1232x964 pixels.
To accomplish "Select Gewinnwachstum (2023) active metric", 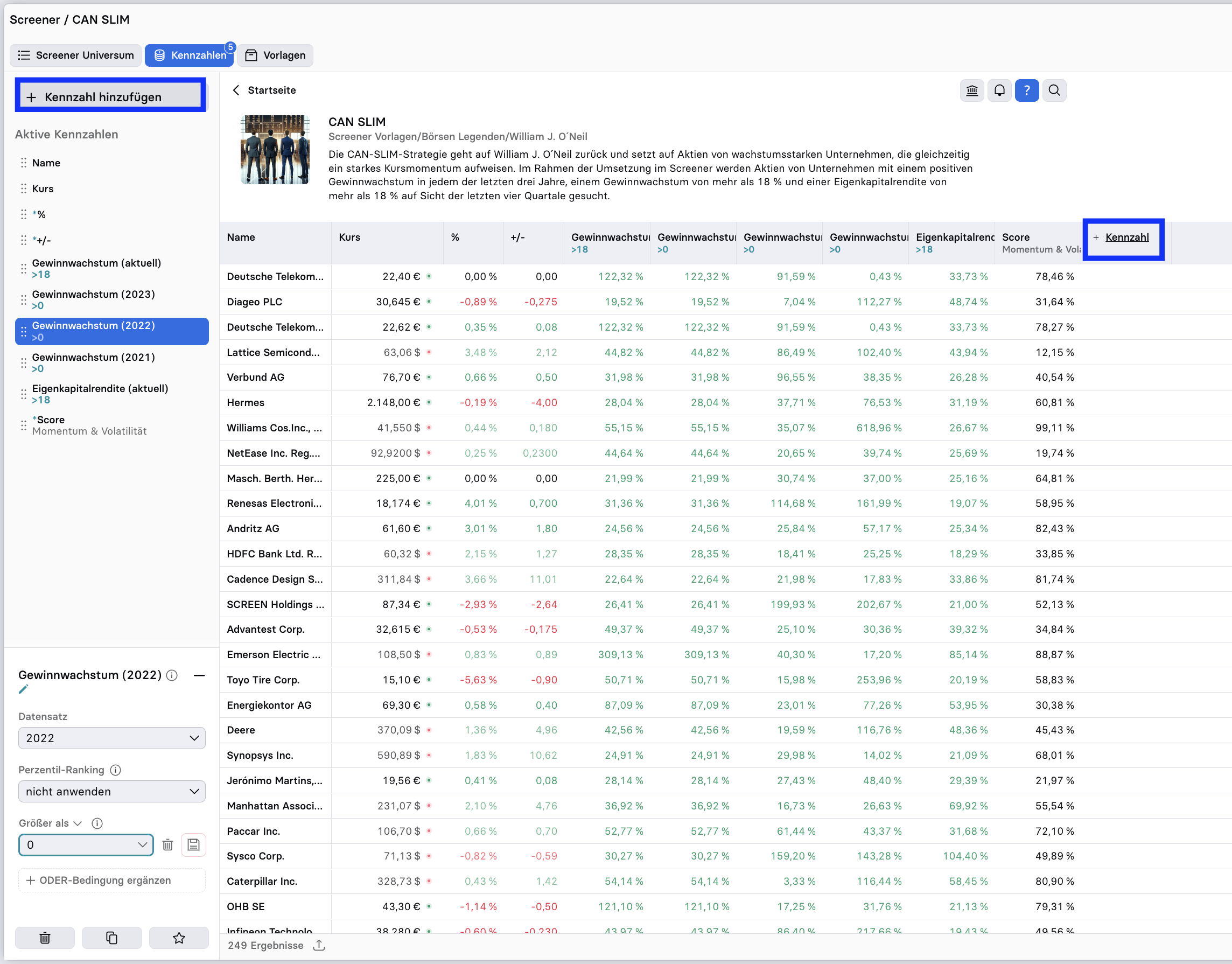I will coord(112,299).
